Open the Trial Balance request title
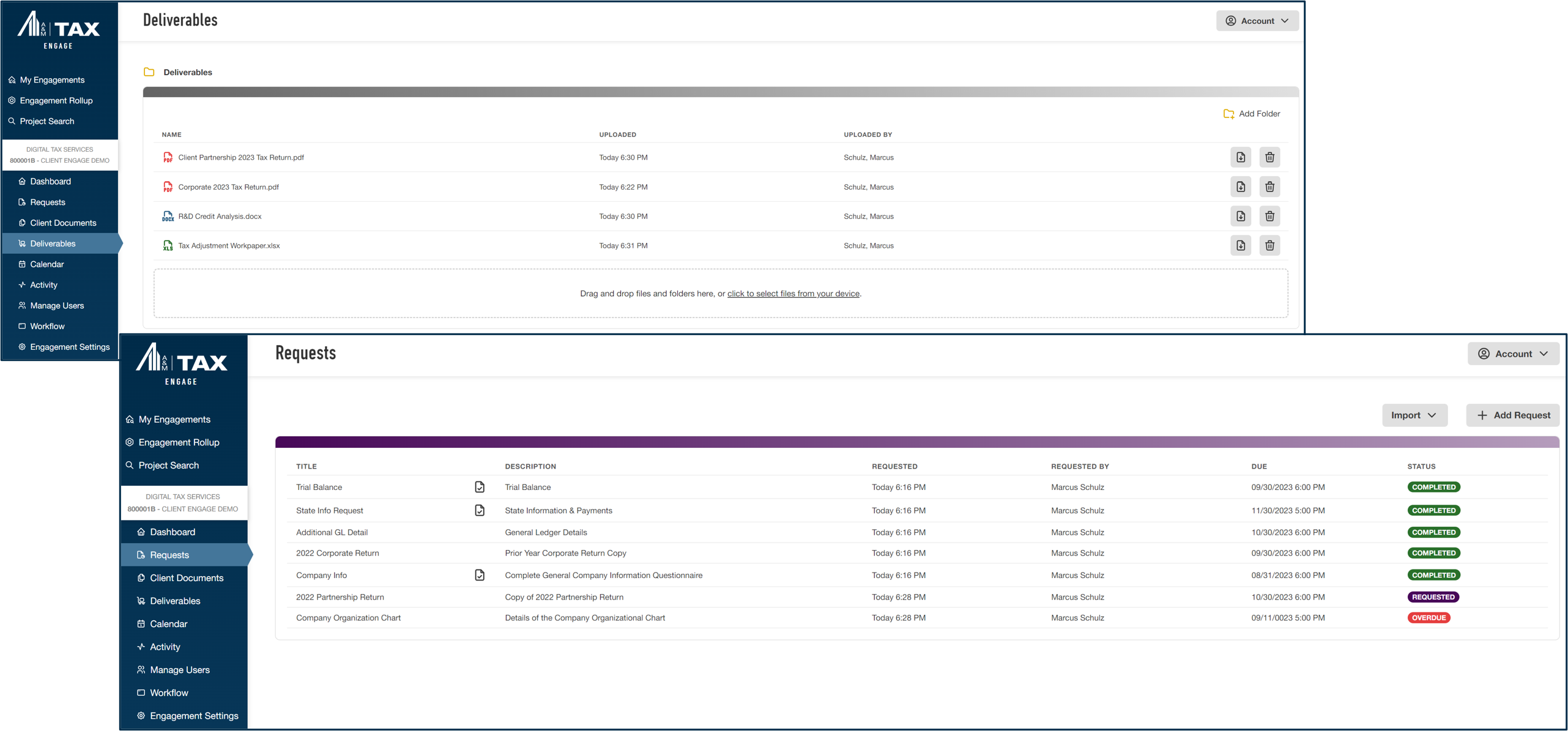 click(x=319, y=487)
